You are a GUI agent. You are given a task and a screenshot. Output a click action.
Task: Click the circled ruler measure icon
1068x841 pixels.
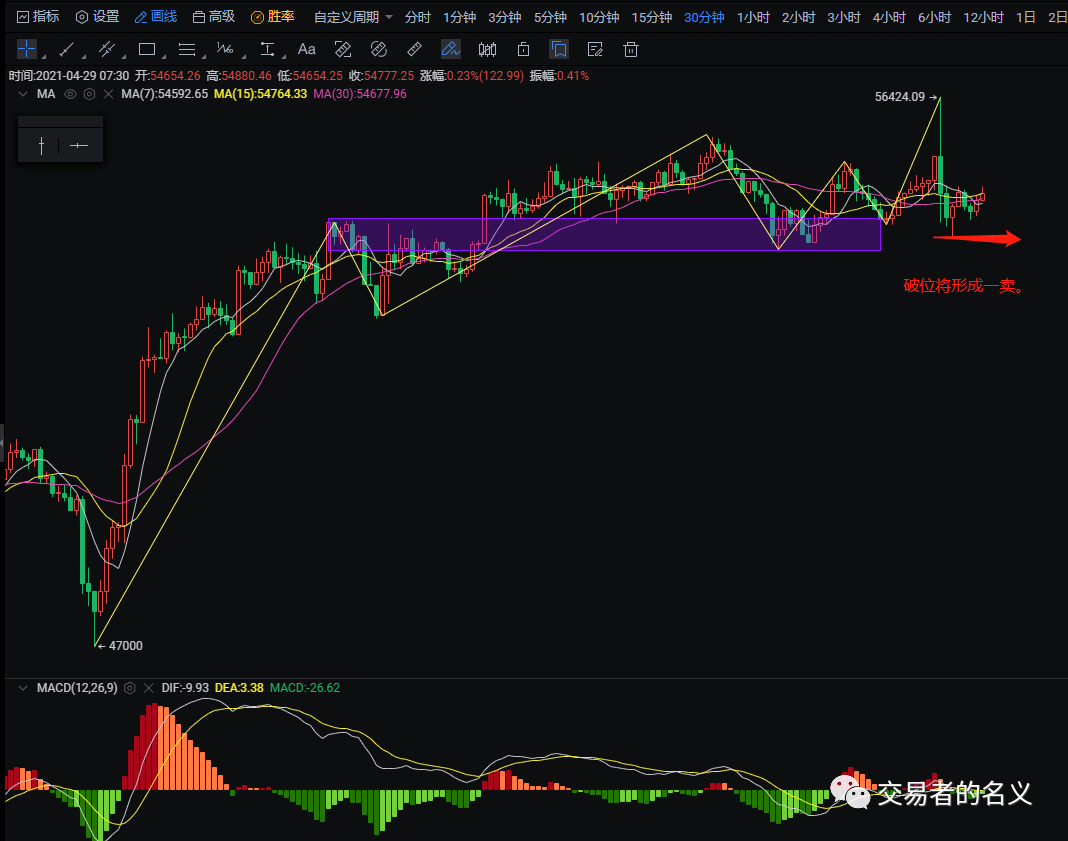pos(379,49)
